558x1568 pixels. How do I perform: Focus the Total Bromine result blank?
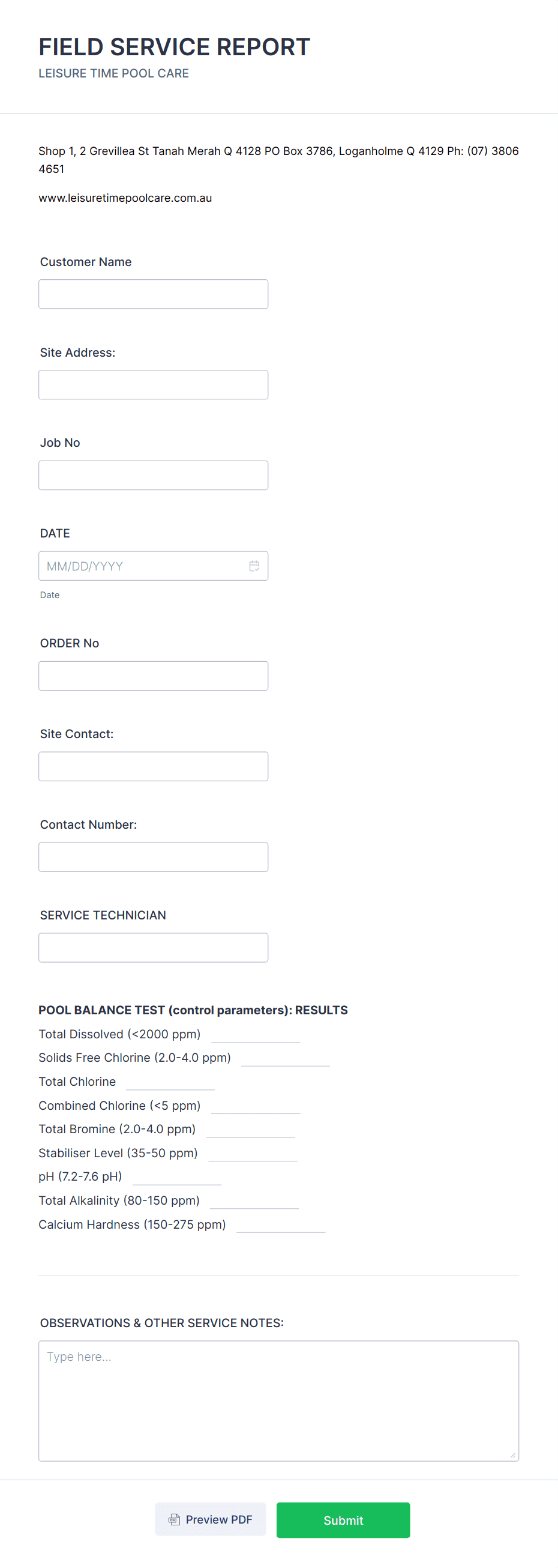tap(250, 1130)
